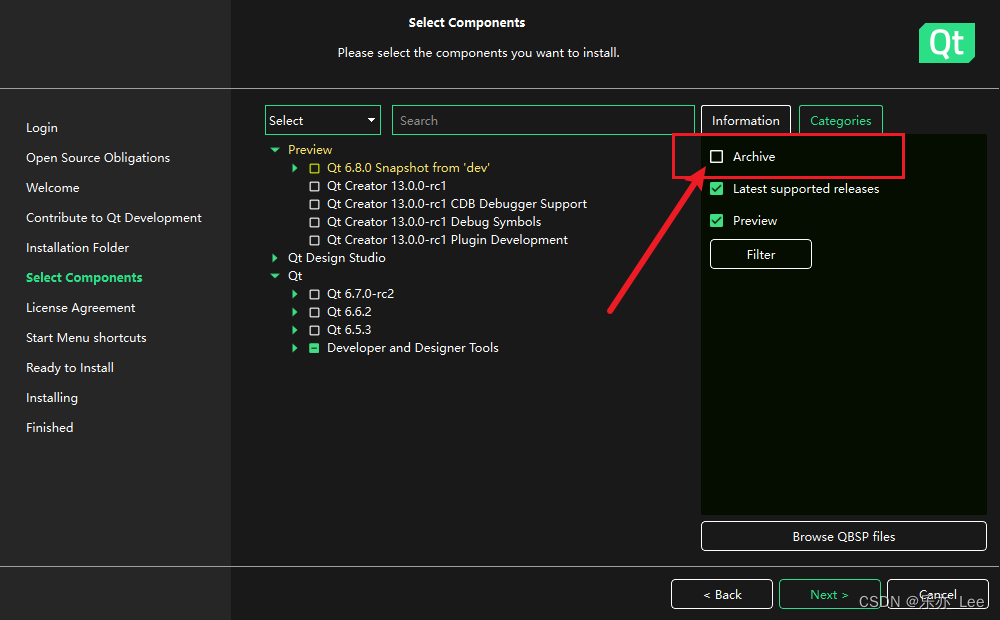The height and width of the screenshot is (620, 1000).
Task: Check Qt Creator 13.0.0-rc1 CDB Debugger Support
Action: point(314,204)
